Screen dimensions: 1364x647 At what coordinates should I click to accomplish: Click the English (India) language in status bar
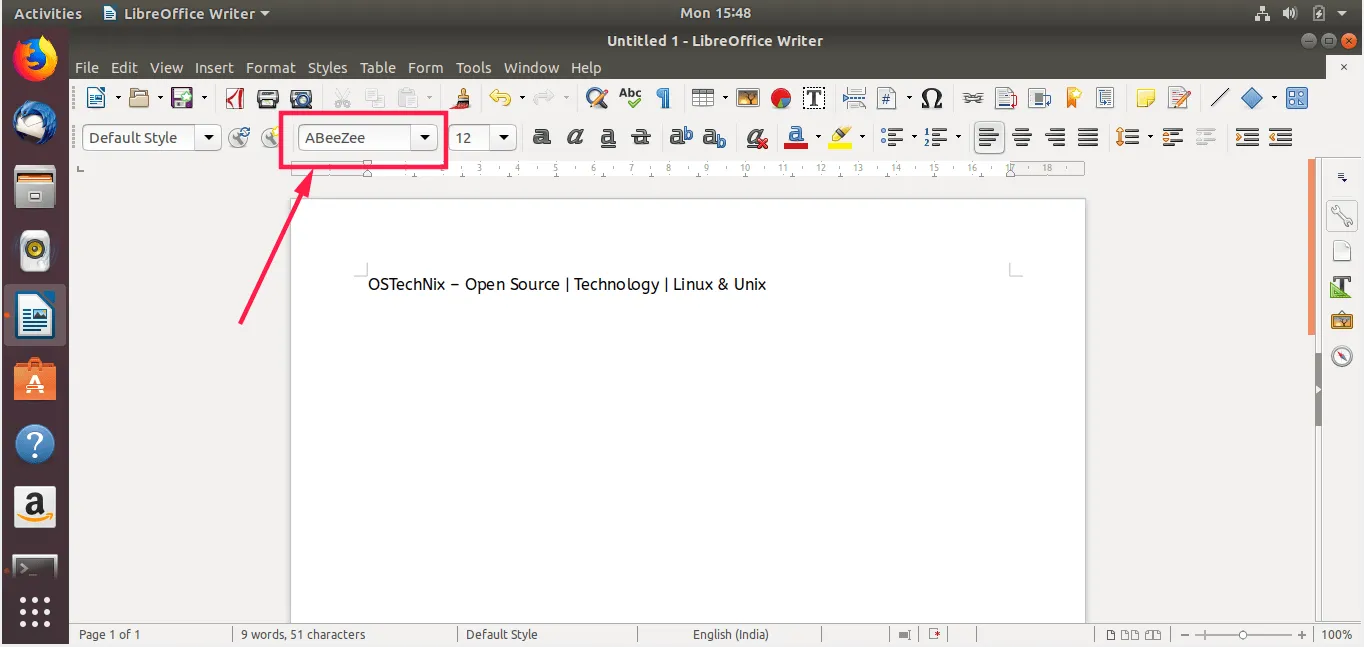tap(731, 634)
